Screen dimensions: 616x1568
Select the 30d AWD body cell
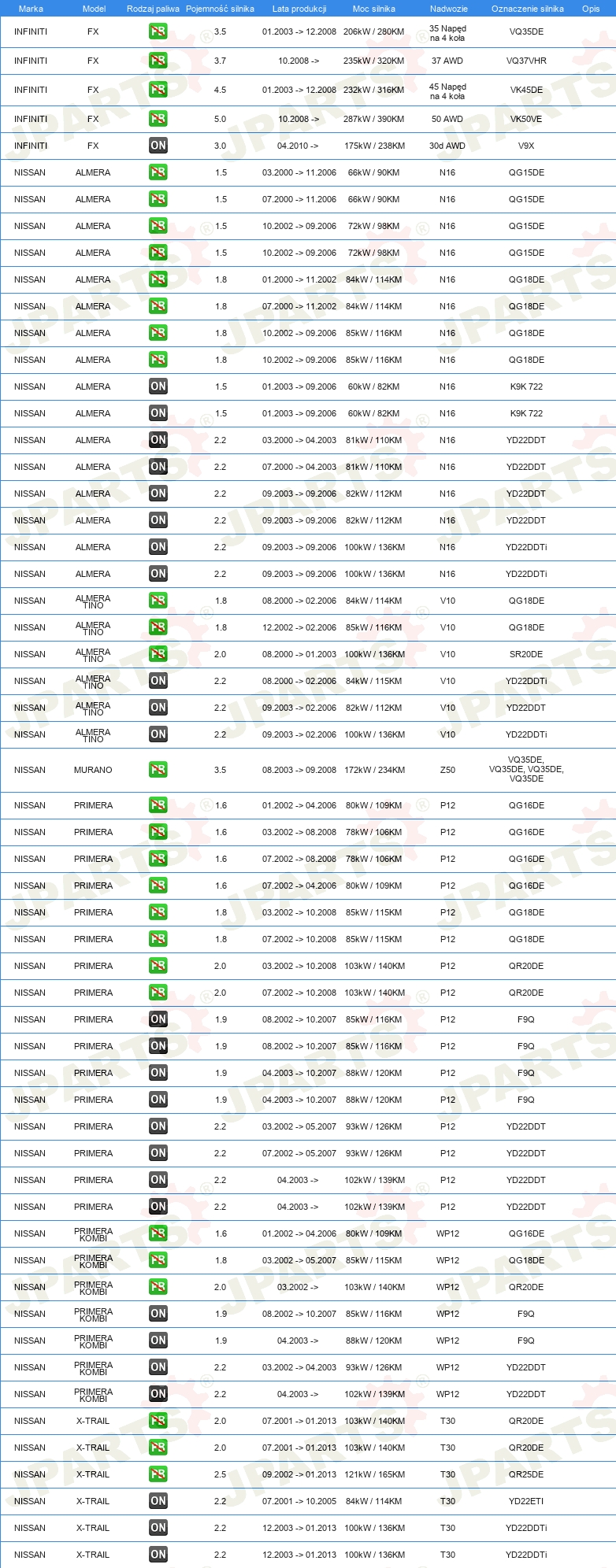tap(447, 146)
